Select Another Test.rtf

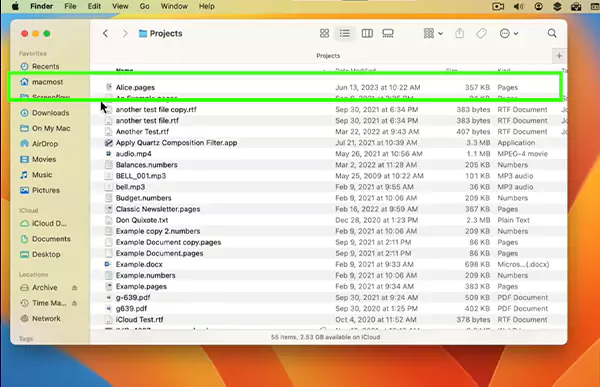tap(328, 132)
